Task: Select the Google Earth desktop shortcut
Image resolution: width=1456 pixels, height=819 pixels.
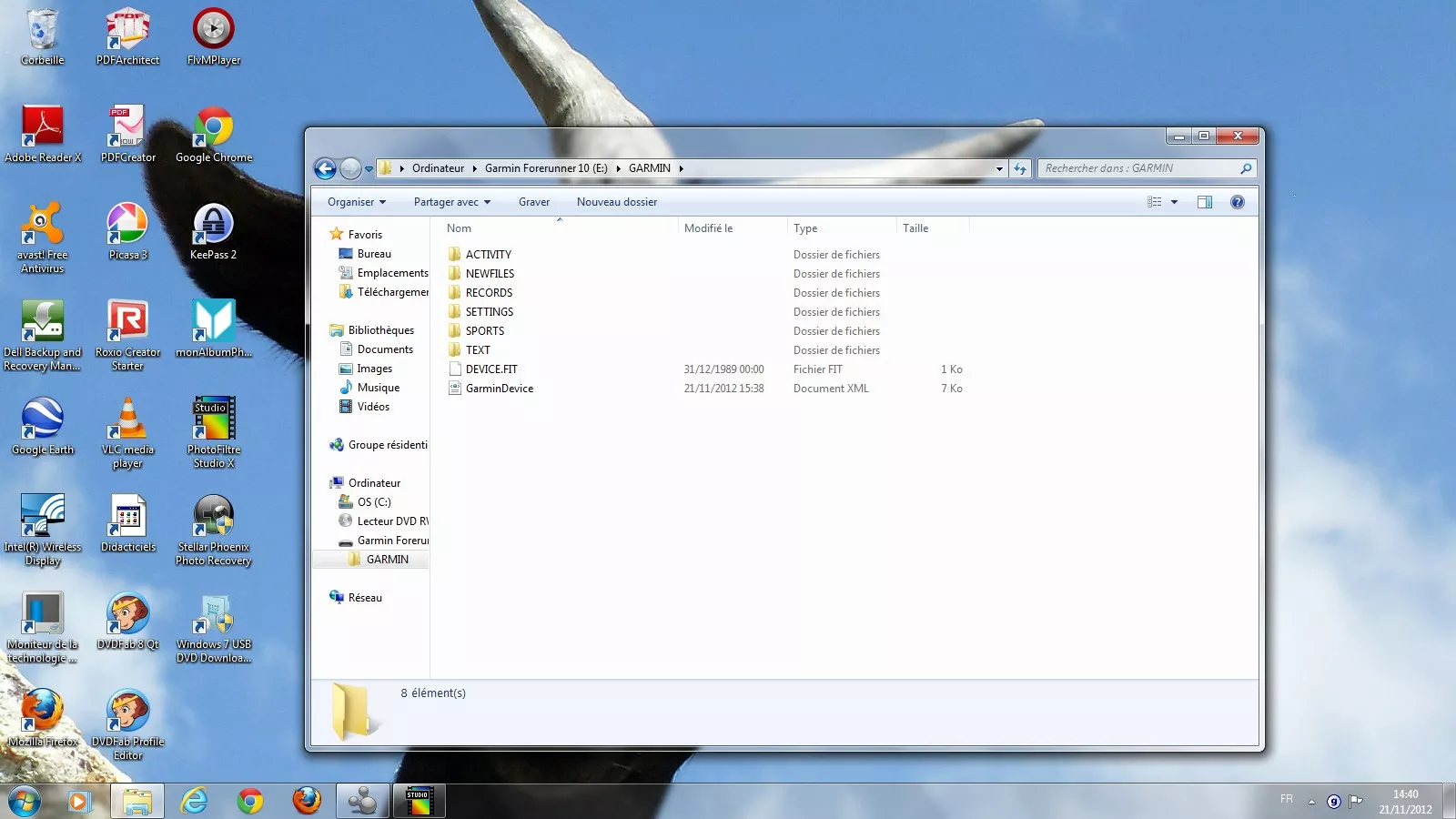Action: tap(42, 427)
